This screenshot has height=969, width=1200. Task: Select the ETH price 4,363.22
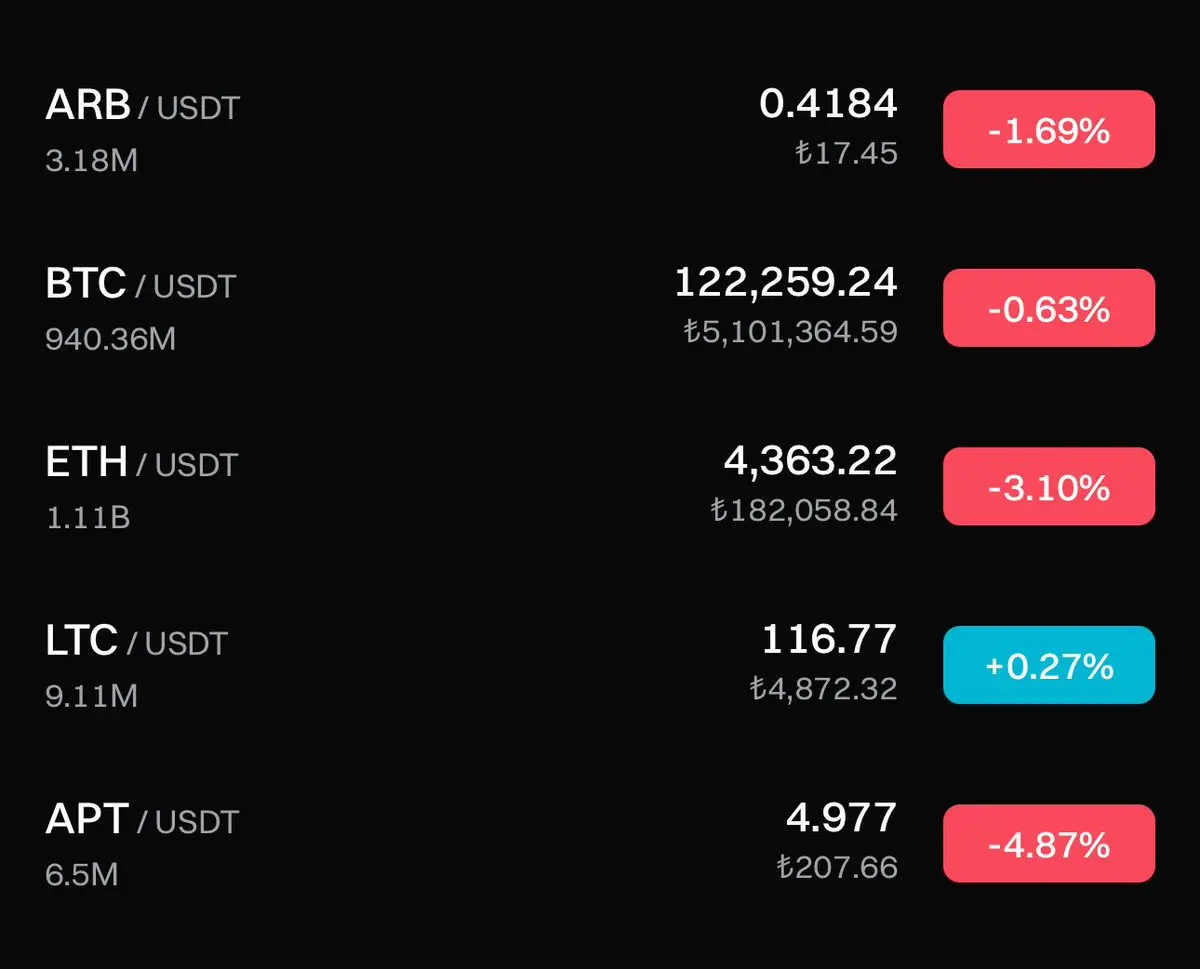[x=810, y=461]
